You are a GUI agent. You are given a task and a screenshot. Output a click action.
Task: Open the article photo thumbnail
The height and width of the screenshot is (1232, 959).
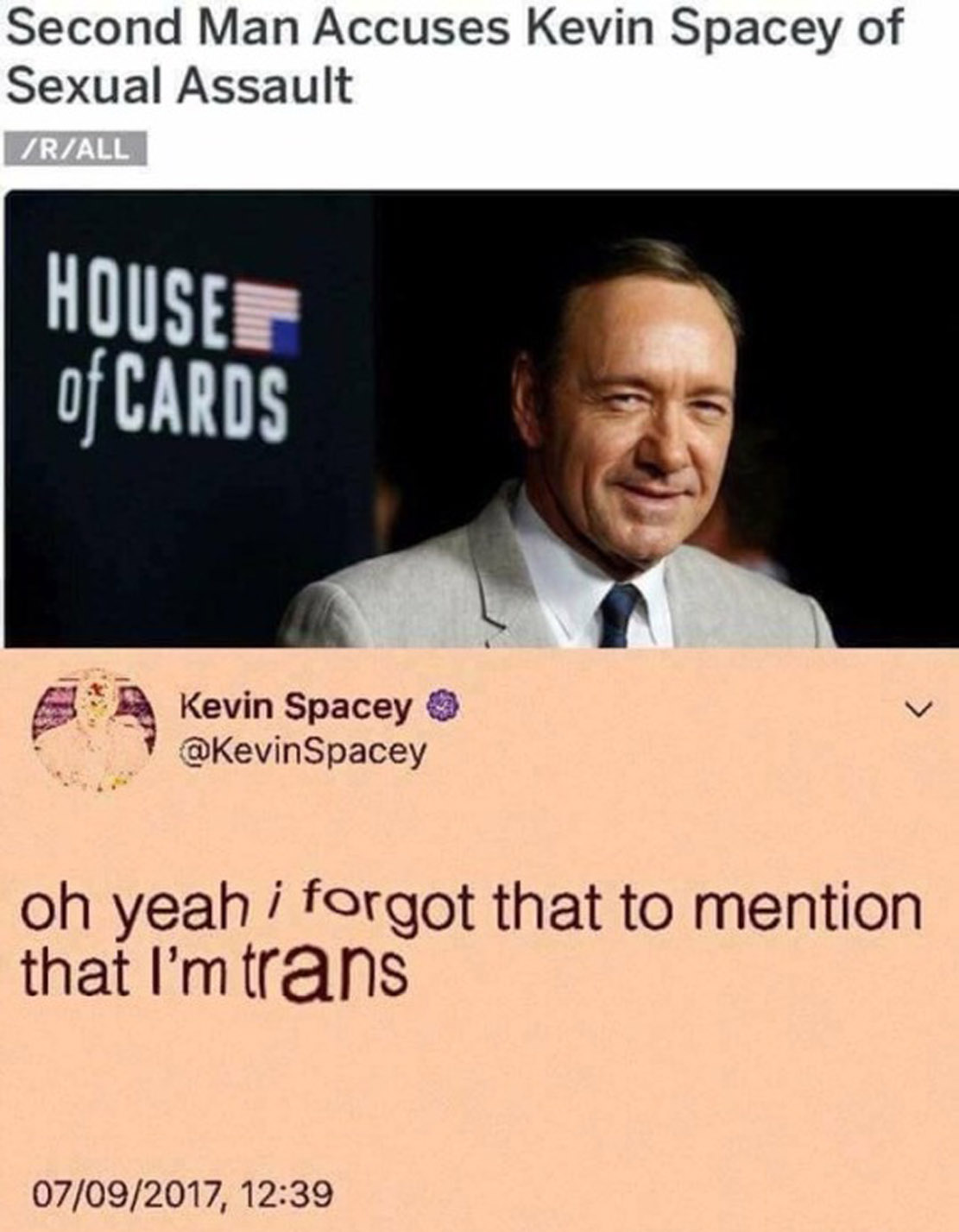click(x=479, y=419)
